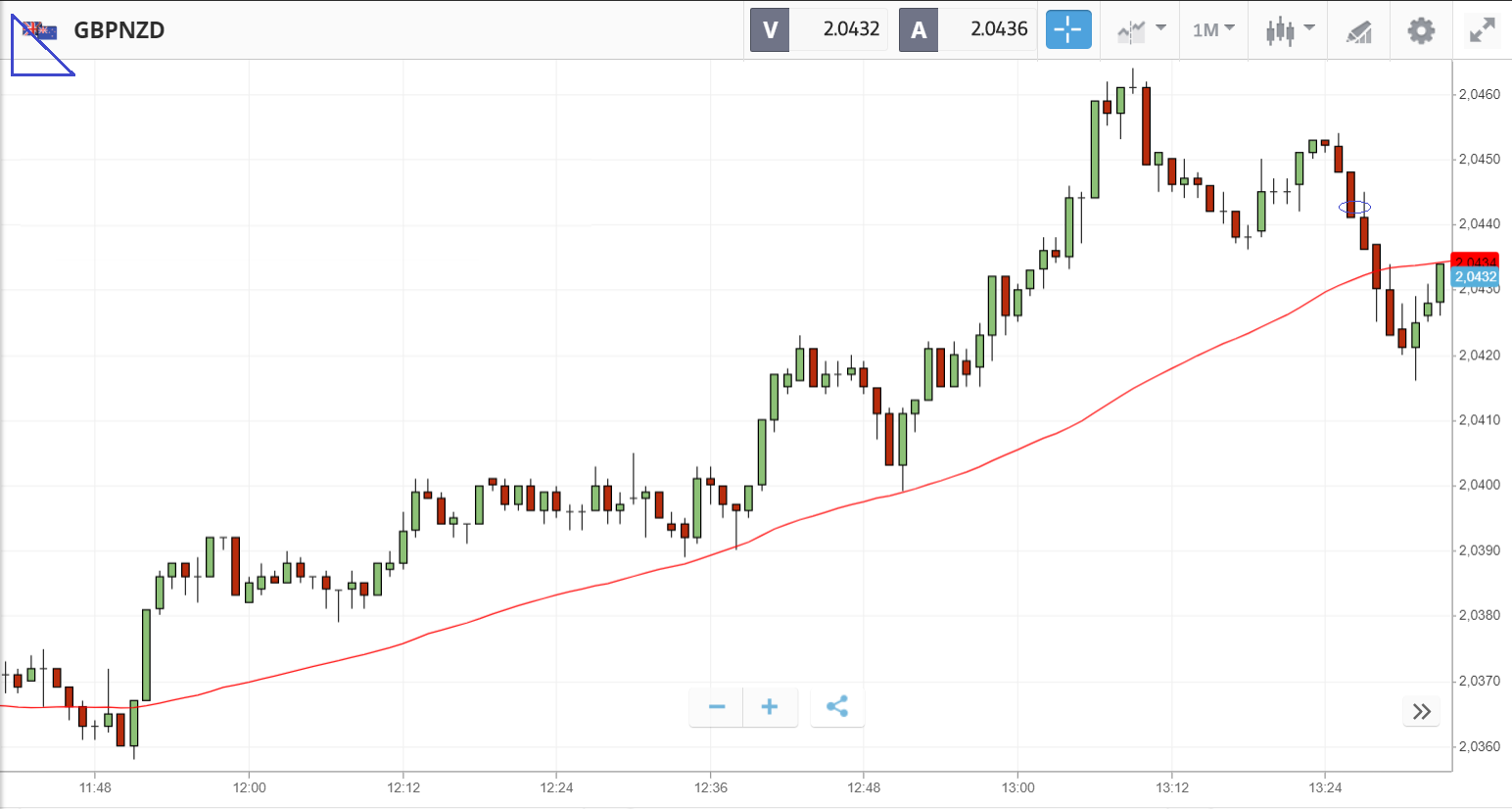Zoom out the chart with minus button

717,707
